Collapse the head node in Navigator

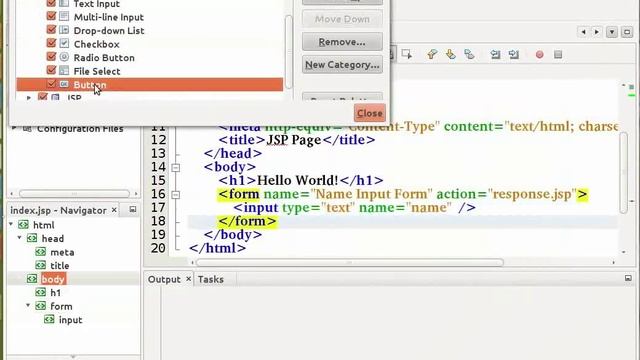click(20, 238)
